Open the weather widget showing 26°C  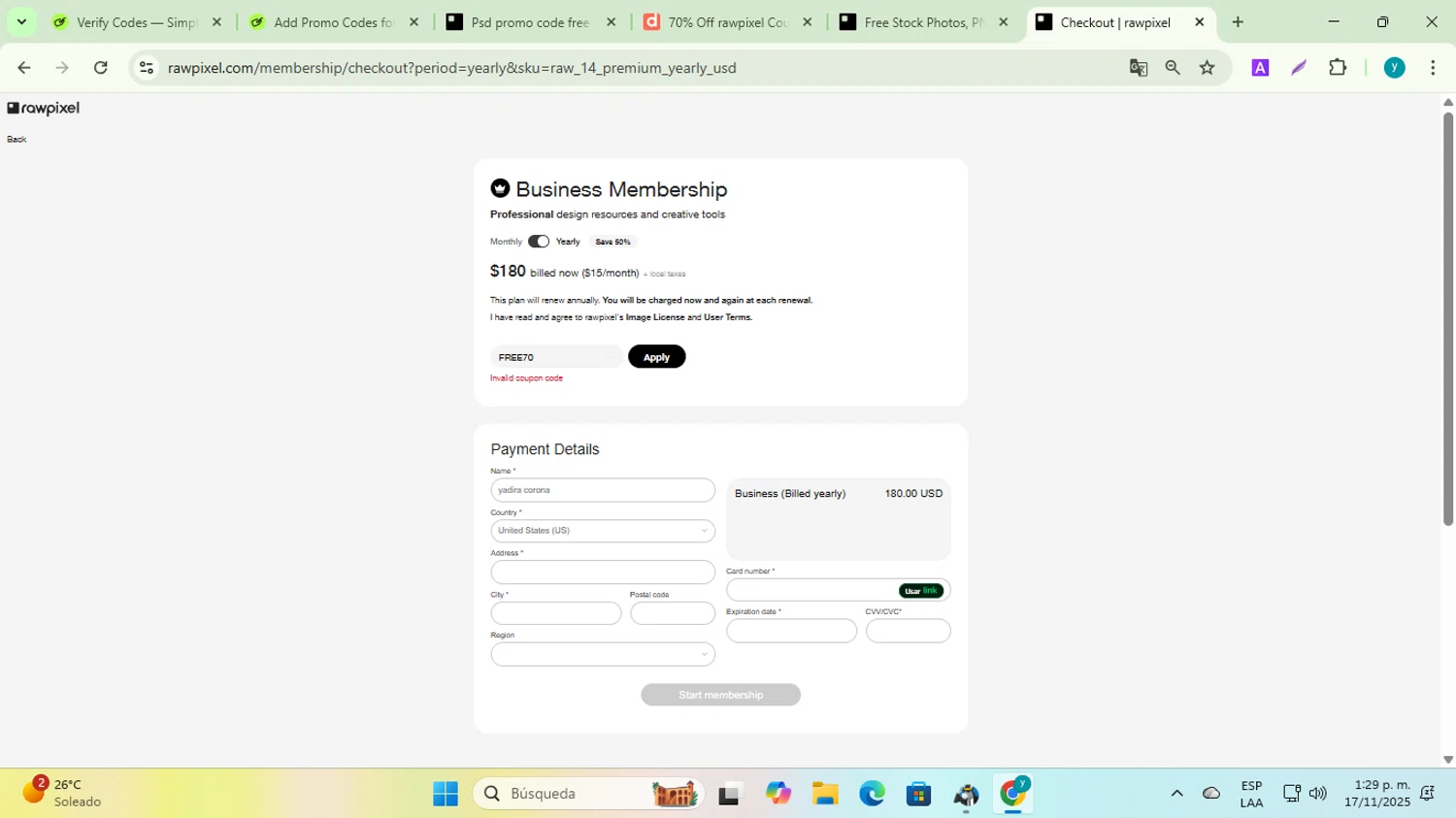point(63,793)
